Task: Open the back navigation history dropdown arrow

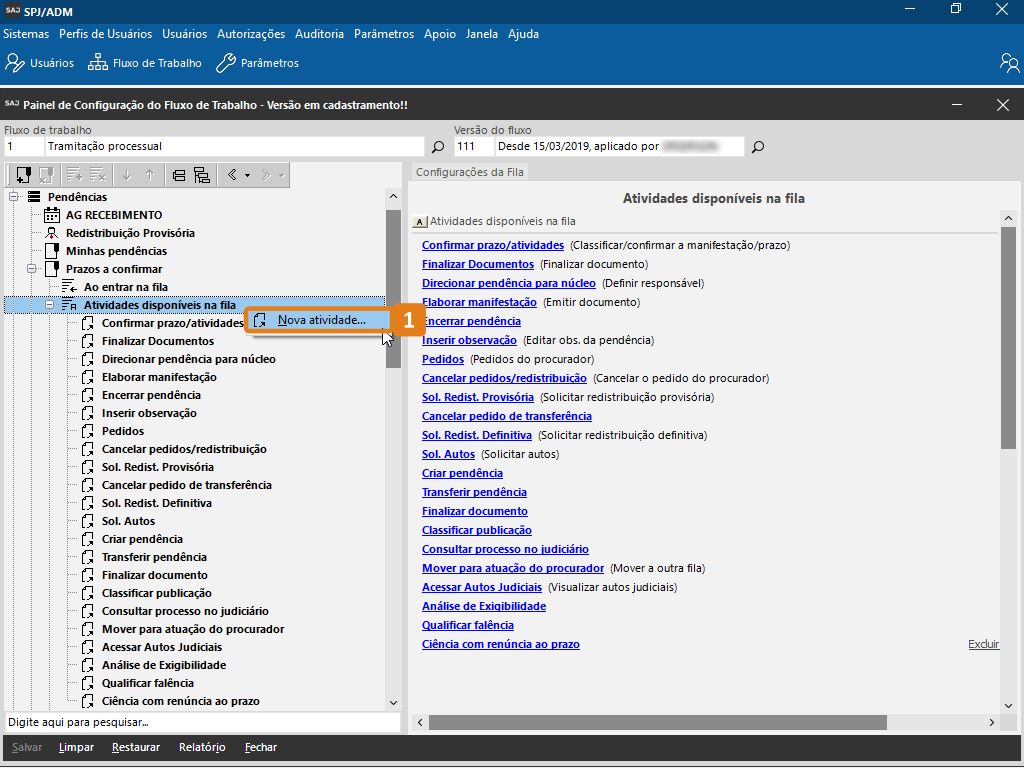Action: (248, 175)
